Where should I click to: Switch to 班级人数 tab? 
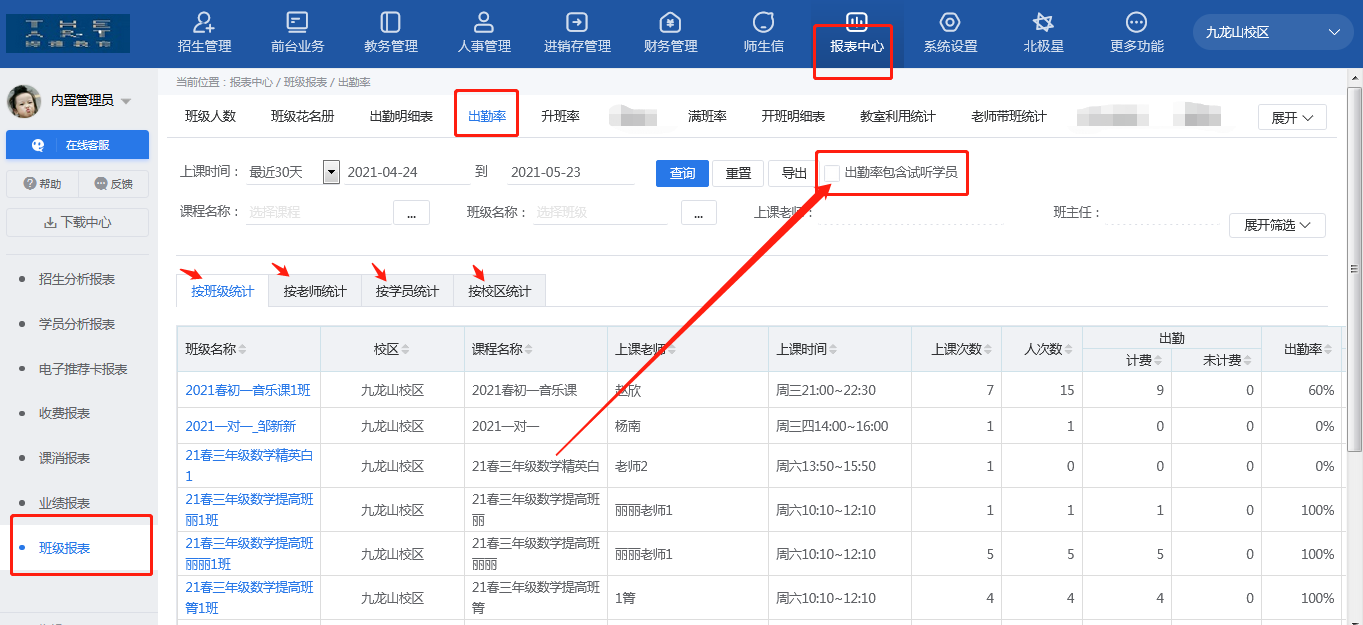(x=210, y=116)
